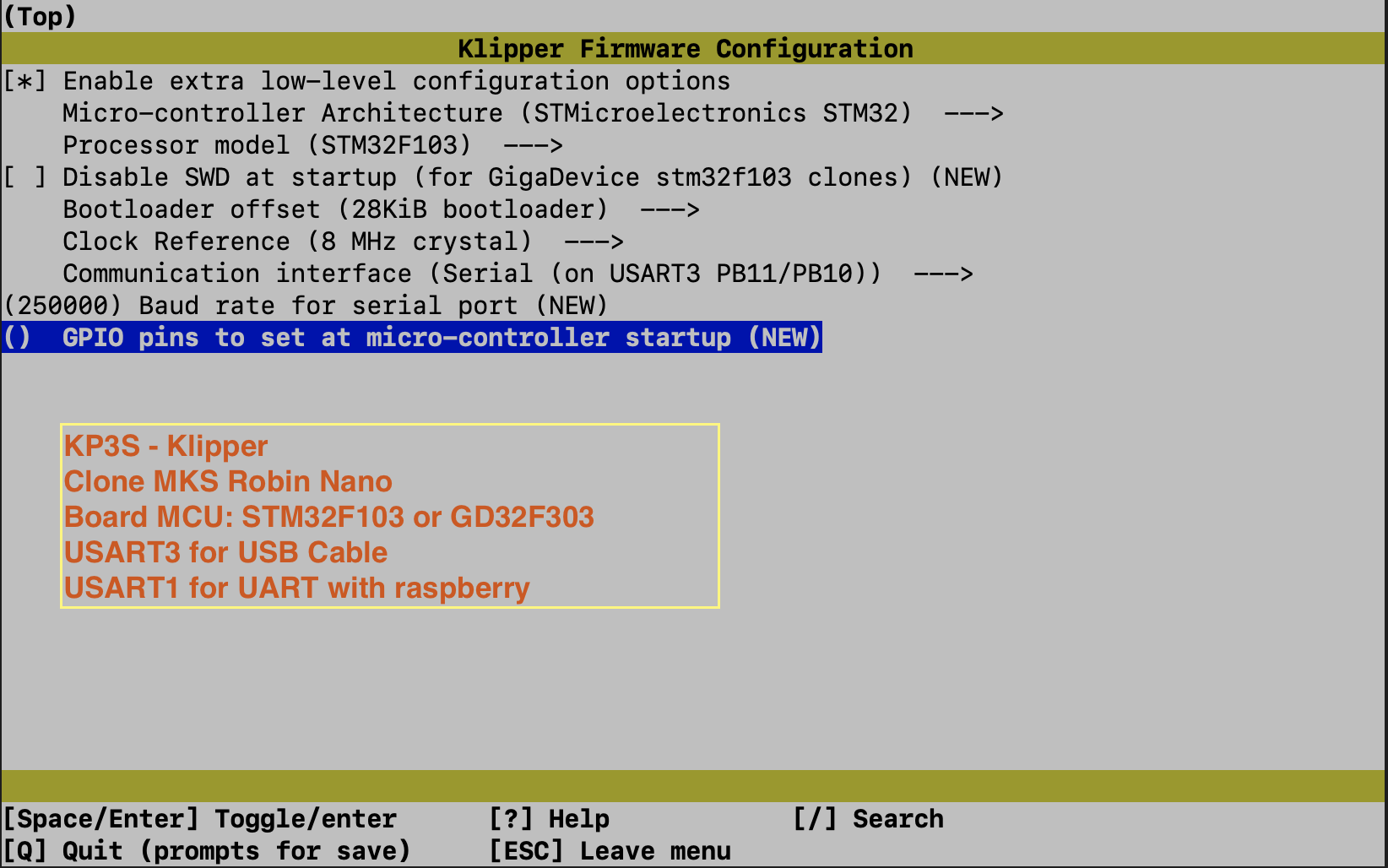Click [Q] Quit (prompts for save) hint

tap(207, 851)
